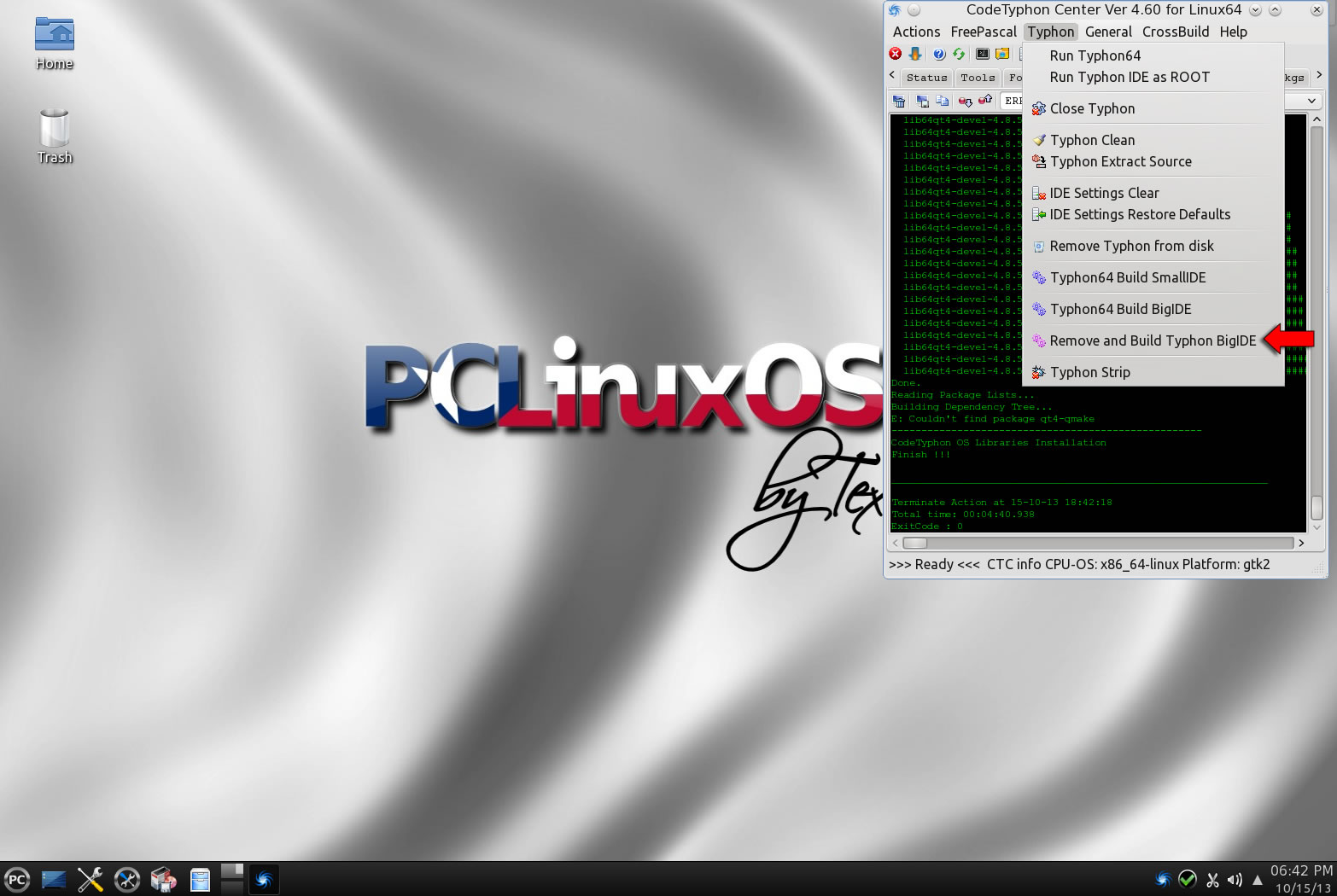Click the green refresh arrows icon
1337x896 pixels.
959,54
